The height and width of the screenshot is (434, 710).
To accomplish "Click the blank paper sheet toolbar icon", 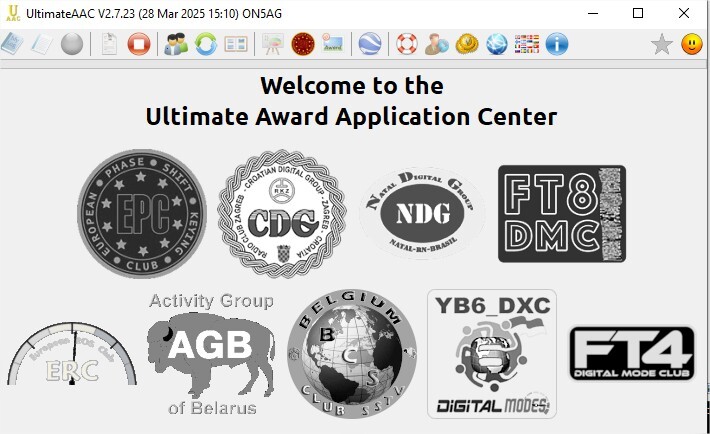I will [42, 44].
